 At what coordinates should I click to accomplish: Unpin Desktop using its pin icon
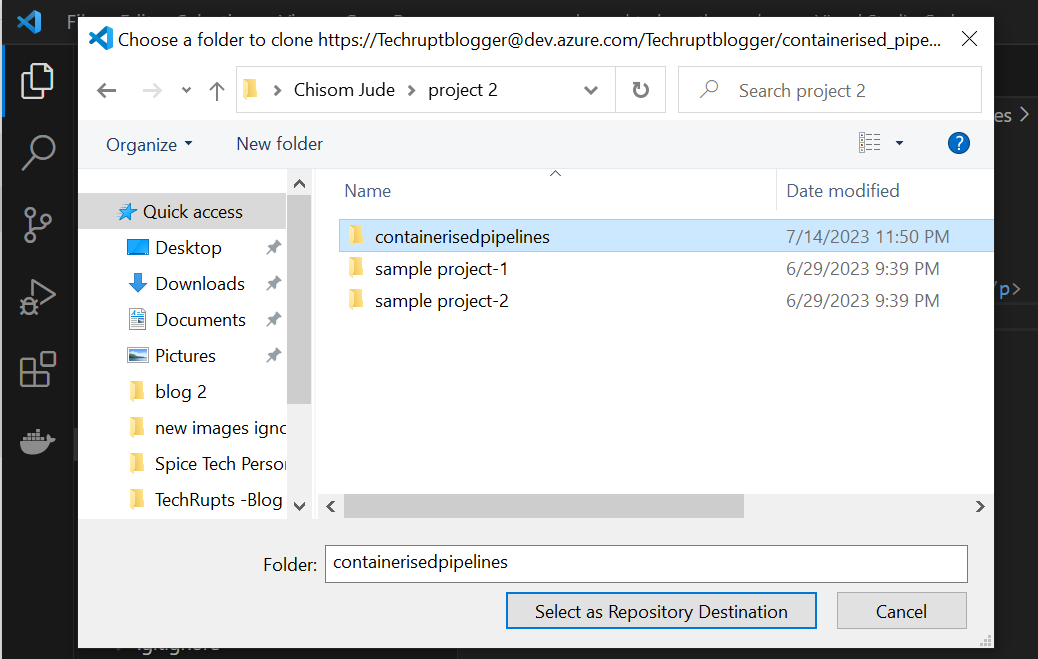click(x=273, y=248)
